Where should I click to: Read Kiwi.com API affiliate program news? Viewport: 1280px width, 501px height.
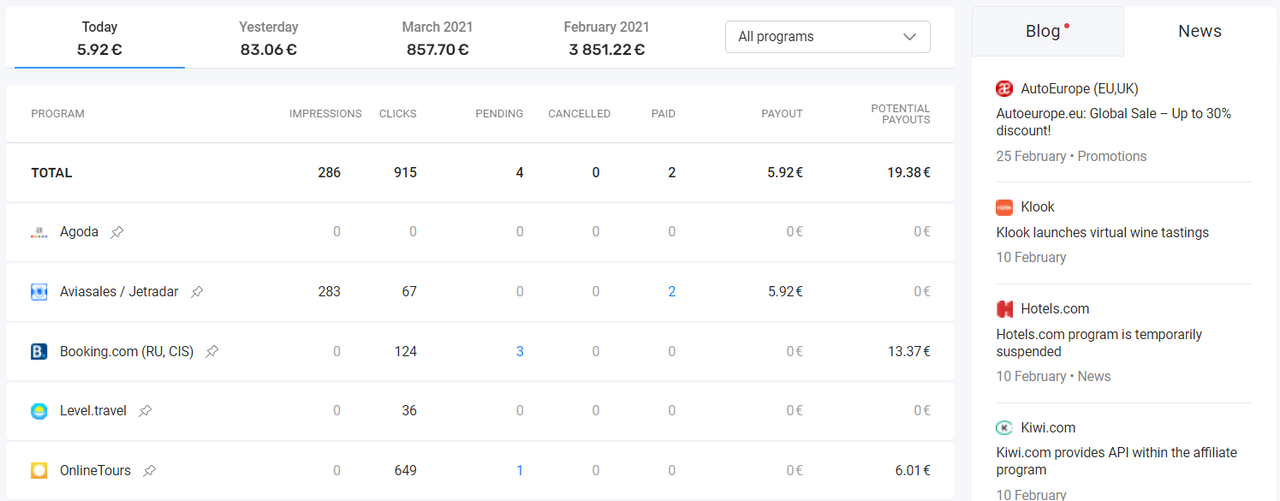(1116, 461)
